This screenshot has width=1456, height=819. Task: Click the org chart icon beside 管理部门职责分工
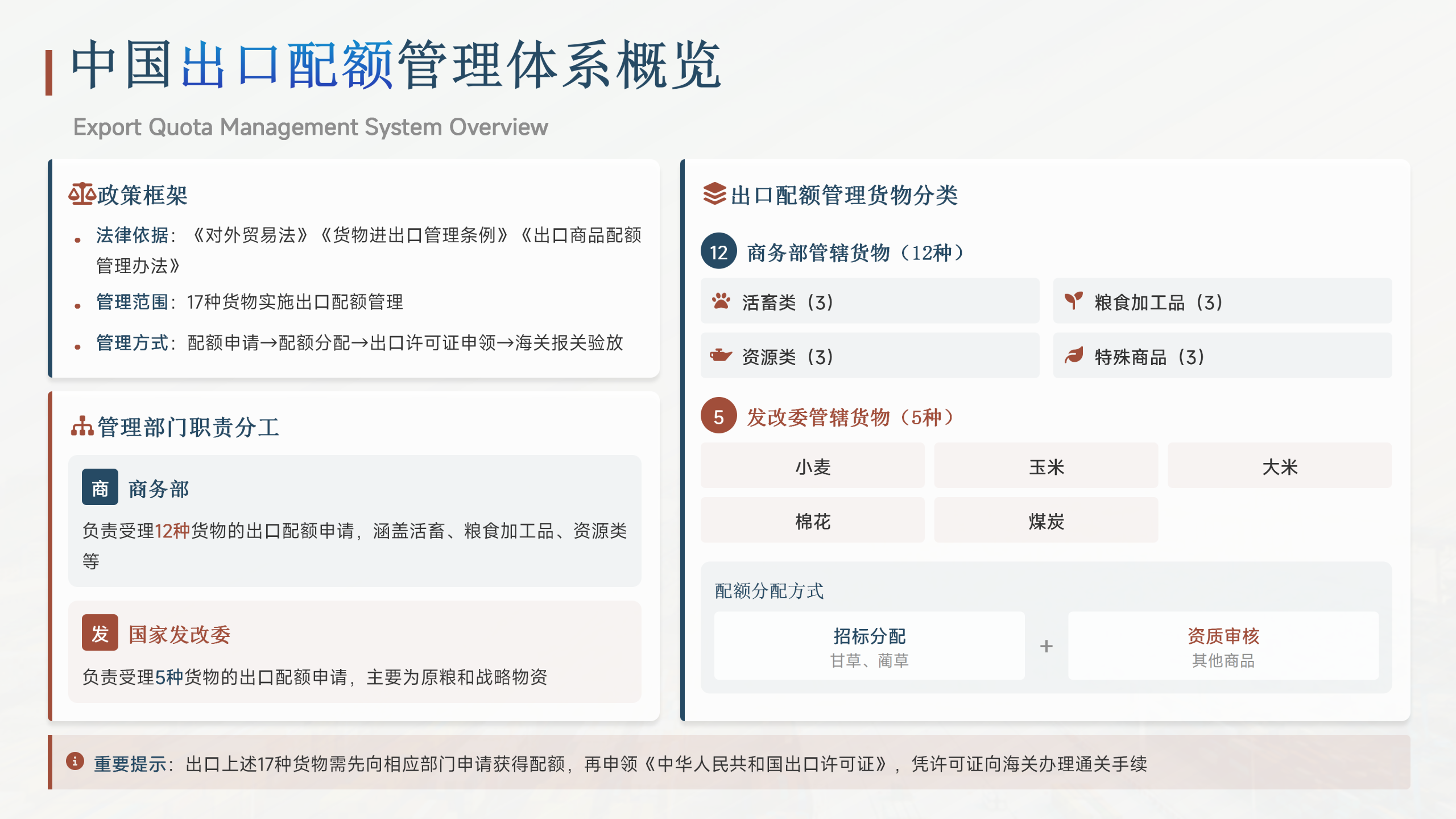82,427
